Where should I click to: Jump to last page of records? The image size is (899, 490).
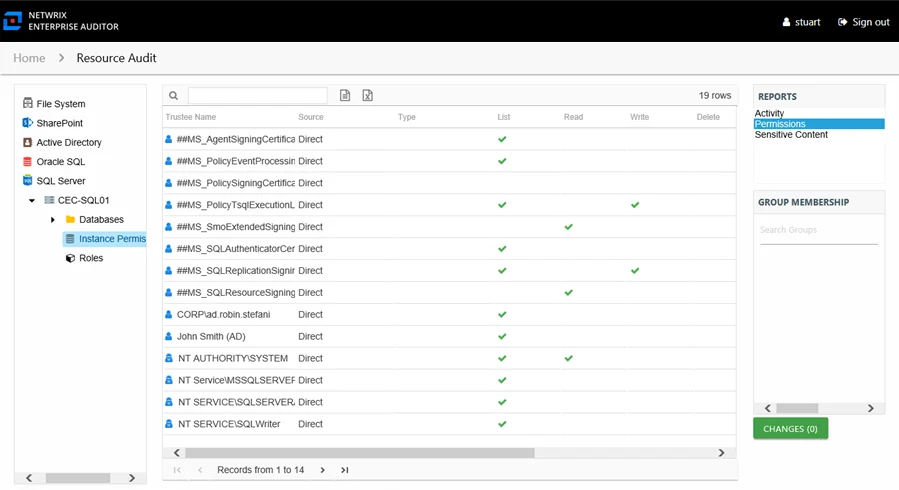point(345,470)
